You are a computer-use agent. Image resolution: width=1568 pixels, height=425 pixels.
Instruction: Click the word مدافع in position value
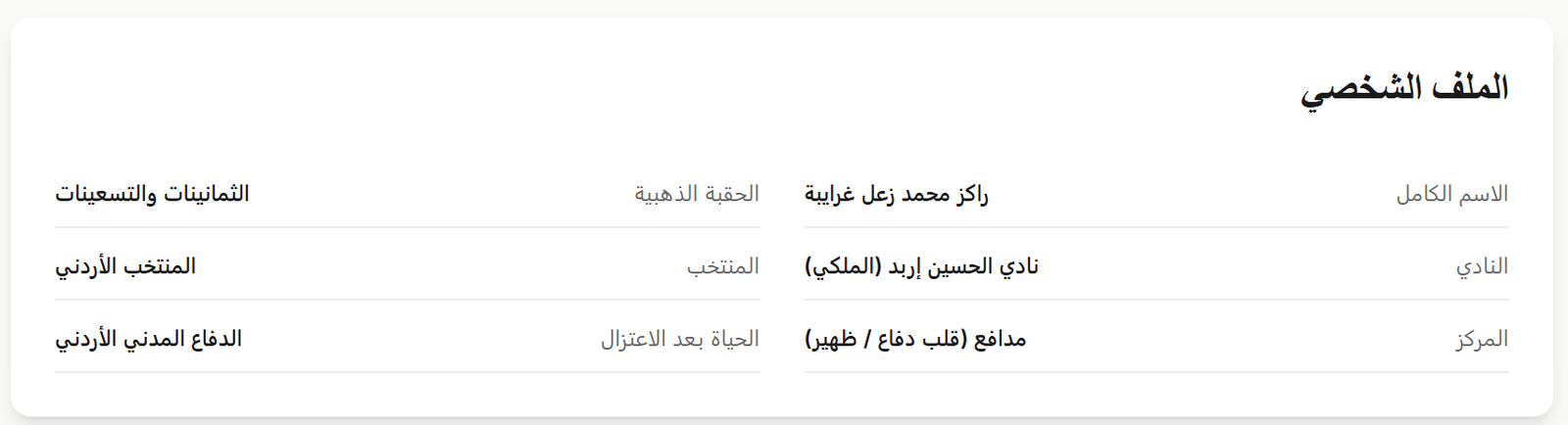(999, 339)
